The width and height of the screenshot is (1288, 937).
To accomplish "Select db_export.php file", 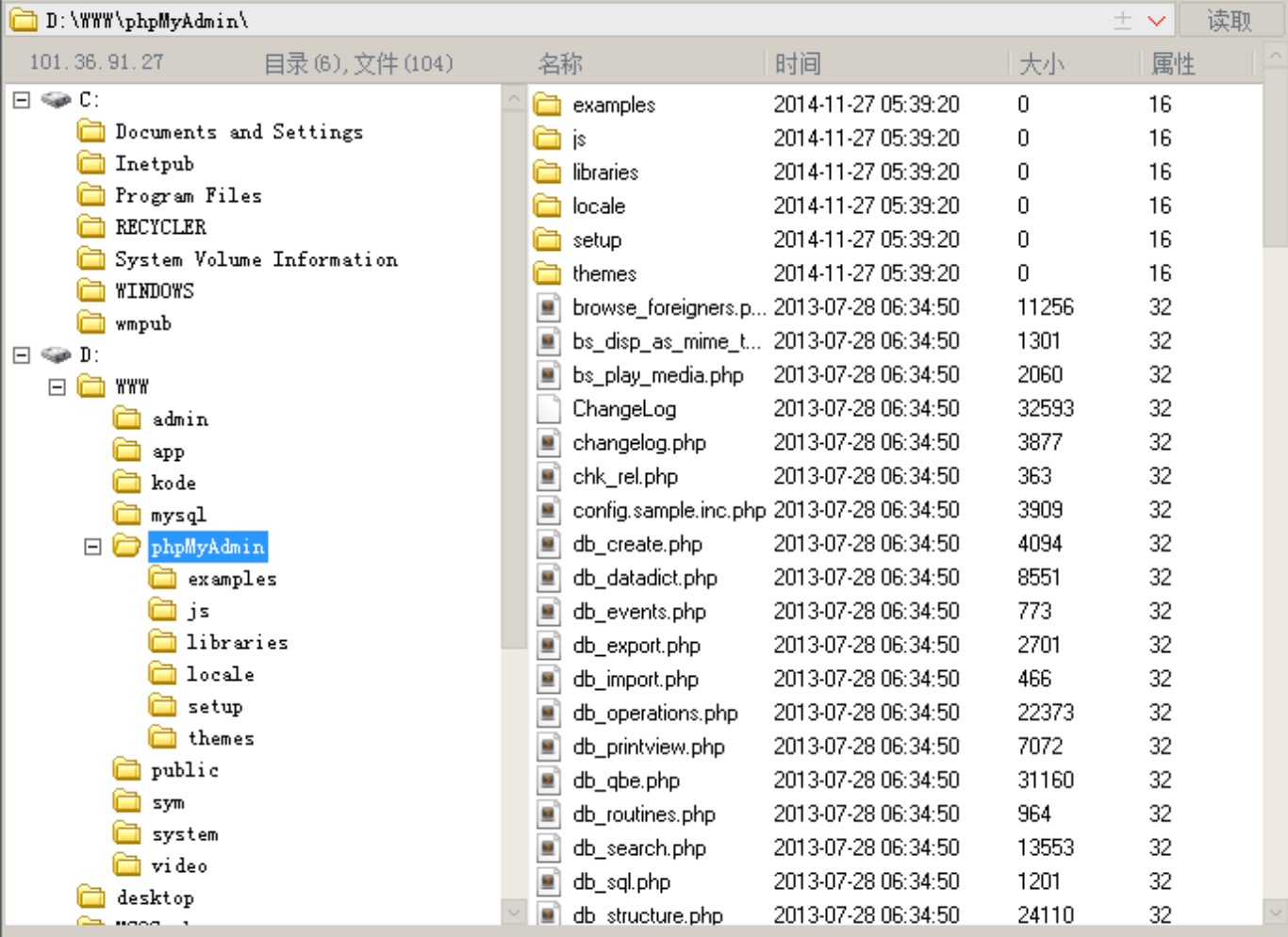I will point(636,646).
